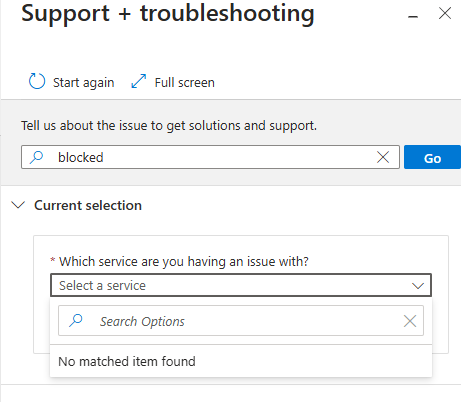Collapse the Current selection section chevron

18,205
